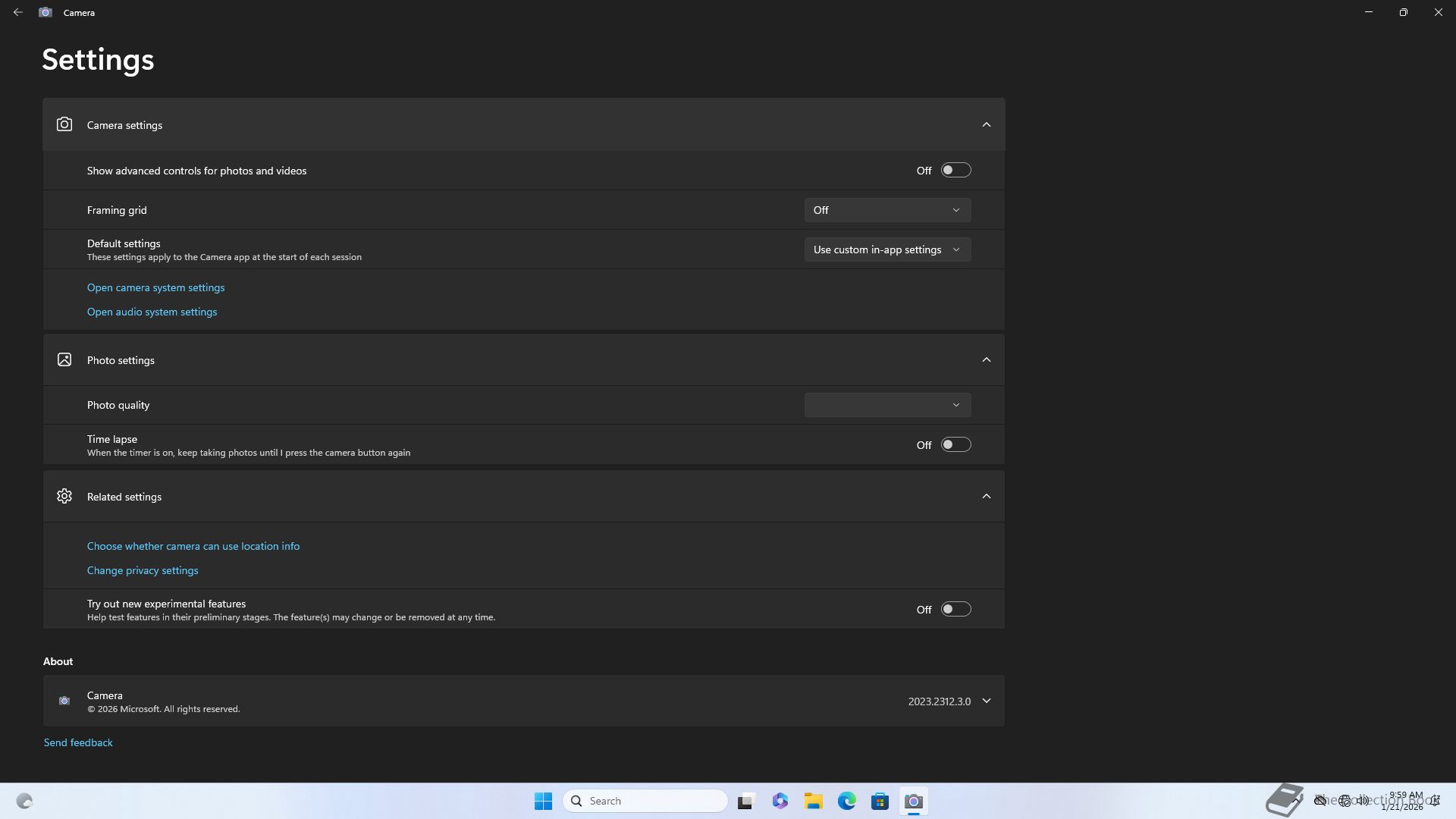Click the Windows Start button
This screenshot has width=1456, height=819.
point(543,801)
